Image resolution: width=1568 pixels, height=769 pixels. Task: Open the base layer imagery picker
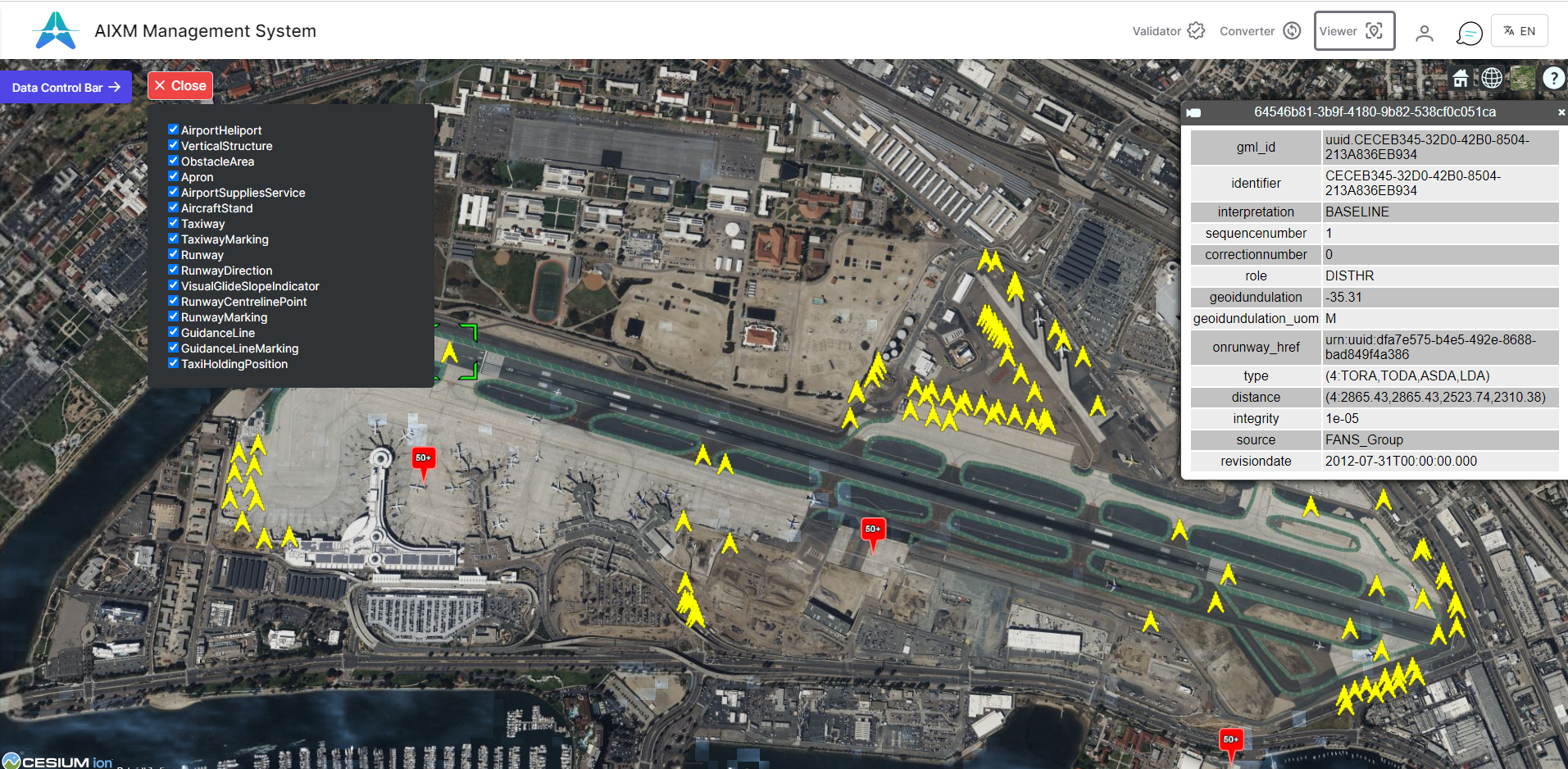point(1523,78)
